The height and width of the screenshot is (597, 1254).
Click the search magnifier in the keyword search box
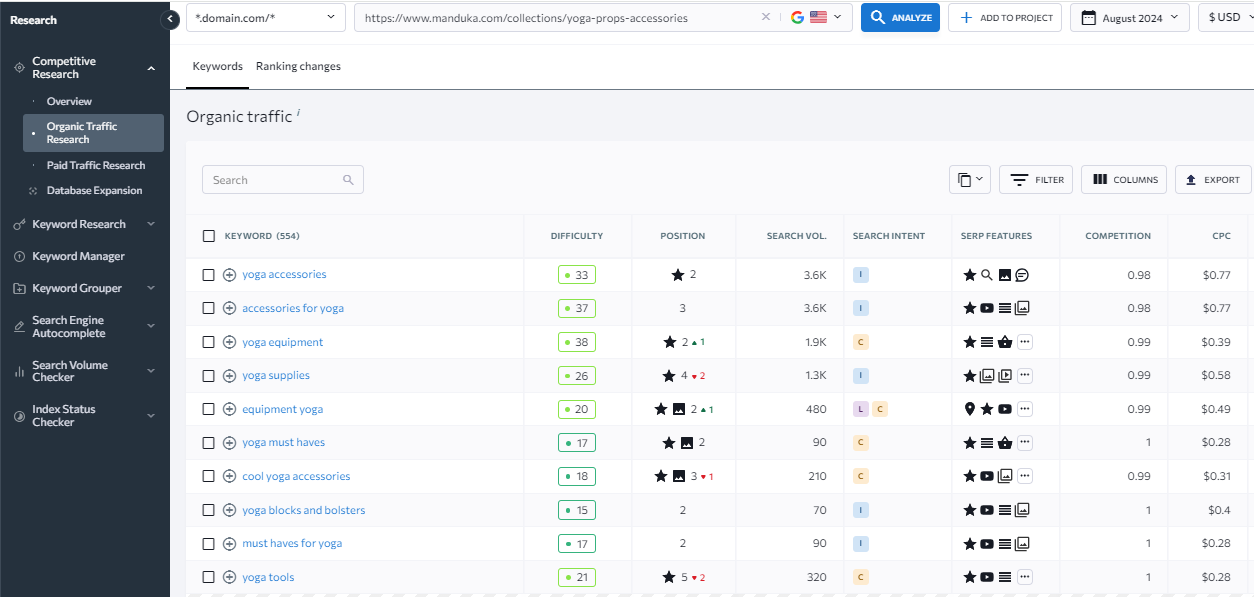[348, 180]
